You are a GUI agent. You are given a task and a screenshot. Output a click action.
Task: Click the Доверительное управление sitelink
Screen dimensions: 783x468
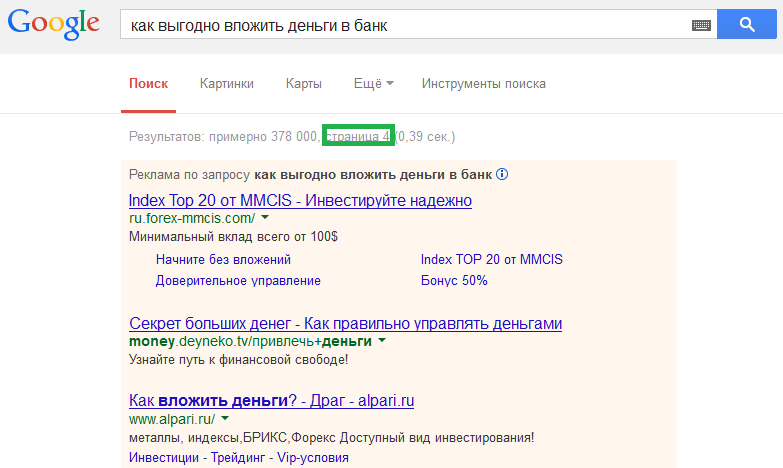238,281
